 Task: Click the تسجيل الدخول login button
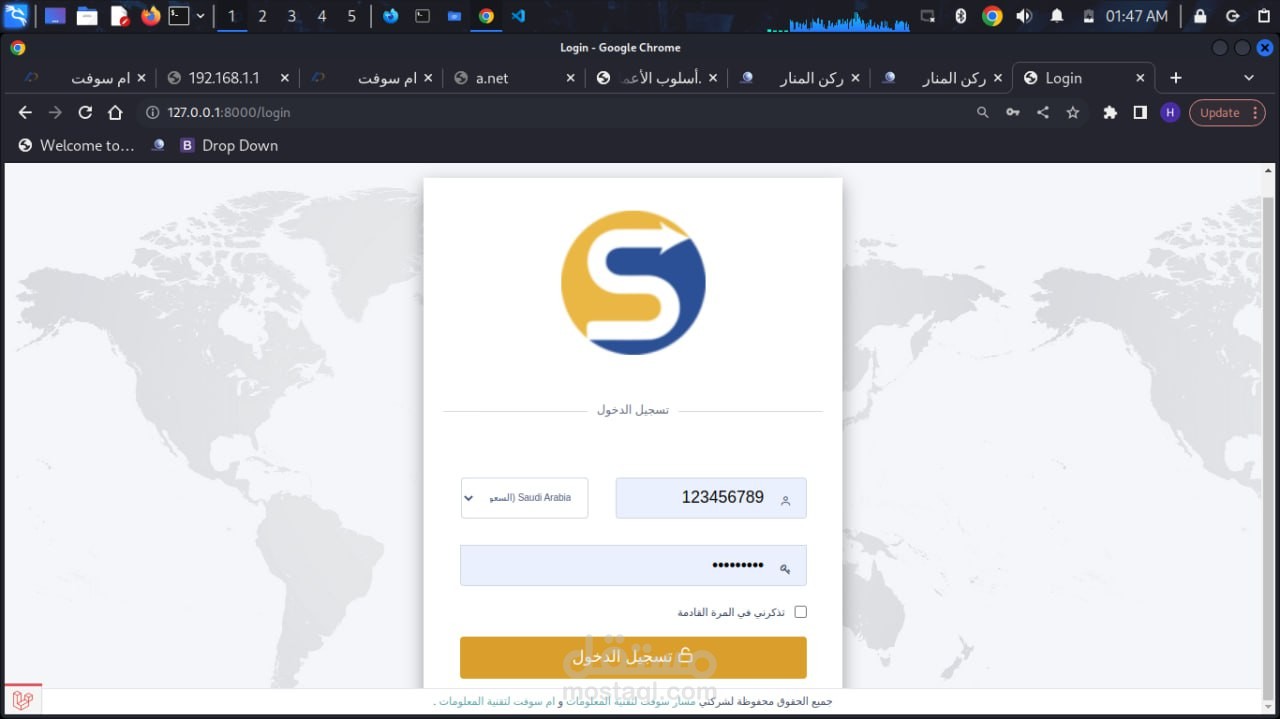tap(633, 657)
